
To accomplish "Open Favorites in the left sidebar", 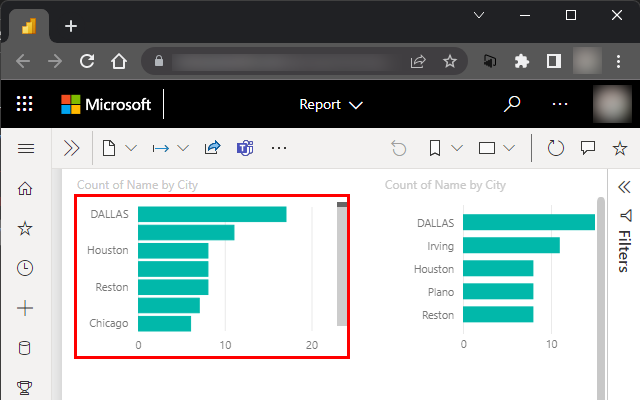I will (x=26, y=229).
